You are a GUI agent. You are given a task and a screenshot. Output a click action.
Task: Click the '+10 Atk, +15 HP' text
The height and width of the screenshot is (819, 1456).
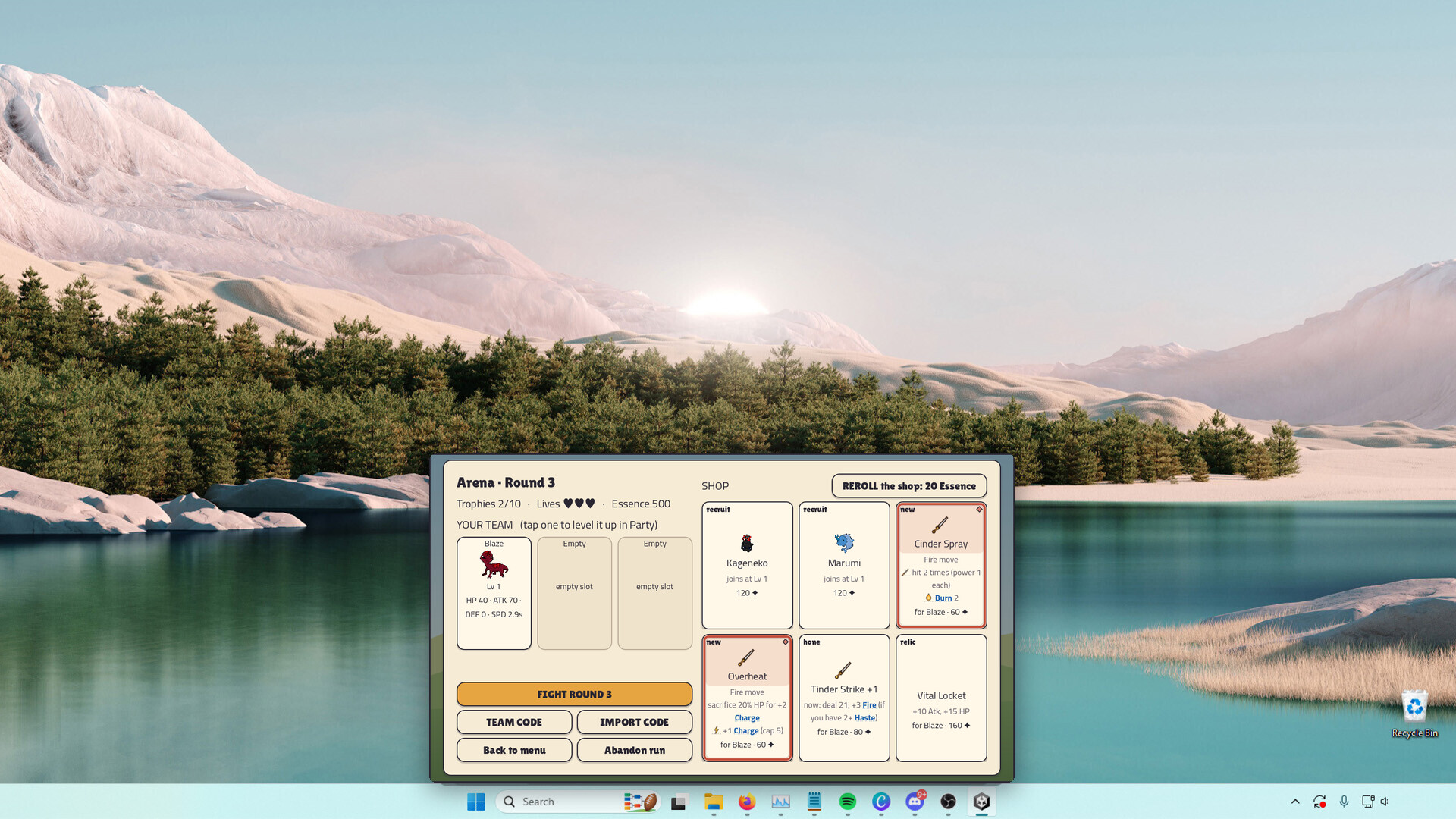[x=941, y=711]
